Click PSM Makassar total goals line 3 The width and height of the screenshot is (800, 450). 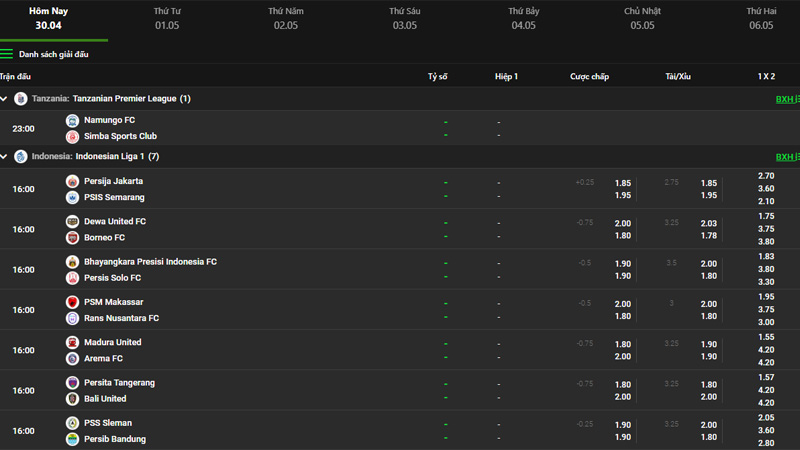point(671,304)
